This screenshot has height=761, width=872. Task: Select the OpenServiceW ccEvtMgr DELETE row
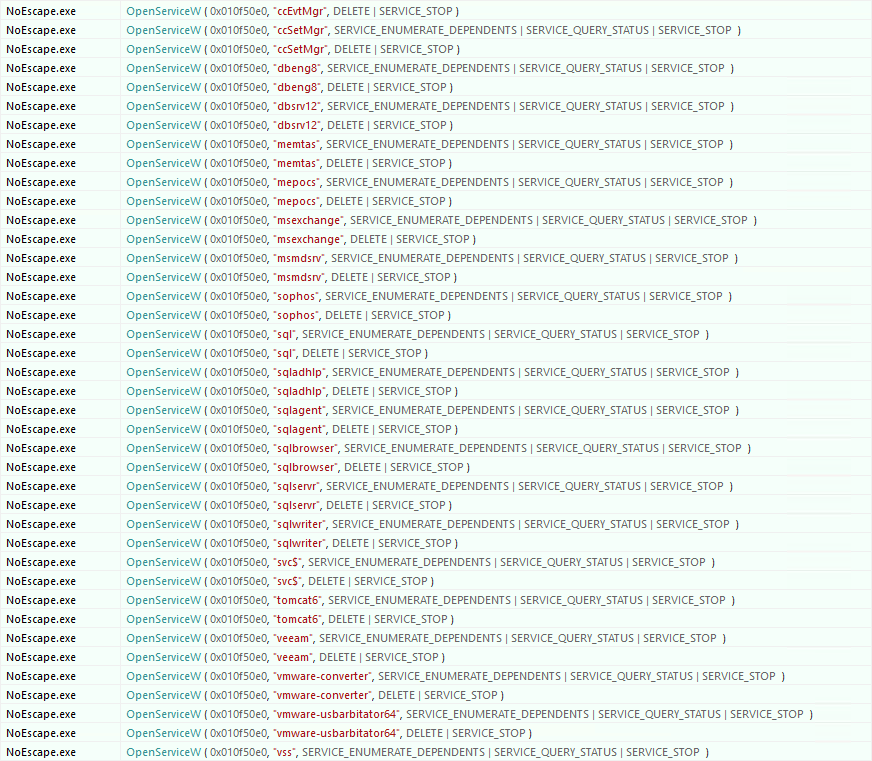click(x=436, y=11)
